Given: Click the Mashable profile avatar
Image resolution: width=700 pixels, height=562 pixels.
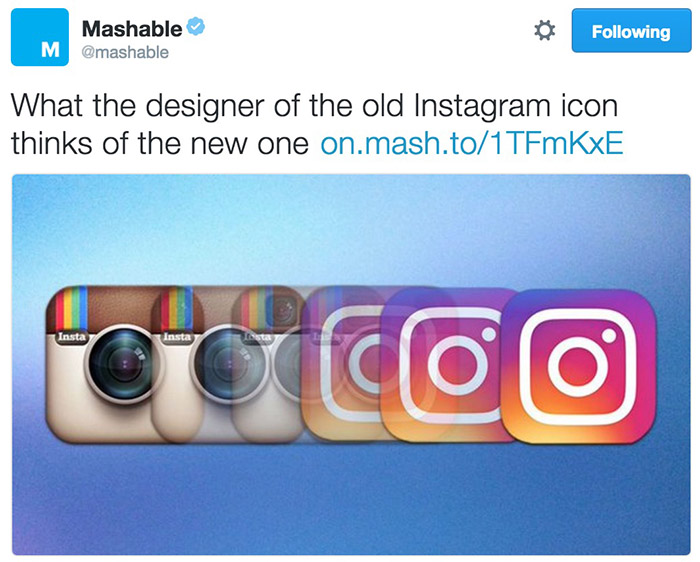Looking at the screenshot, I should (x=40, y=39).
